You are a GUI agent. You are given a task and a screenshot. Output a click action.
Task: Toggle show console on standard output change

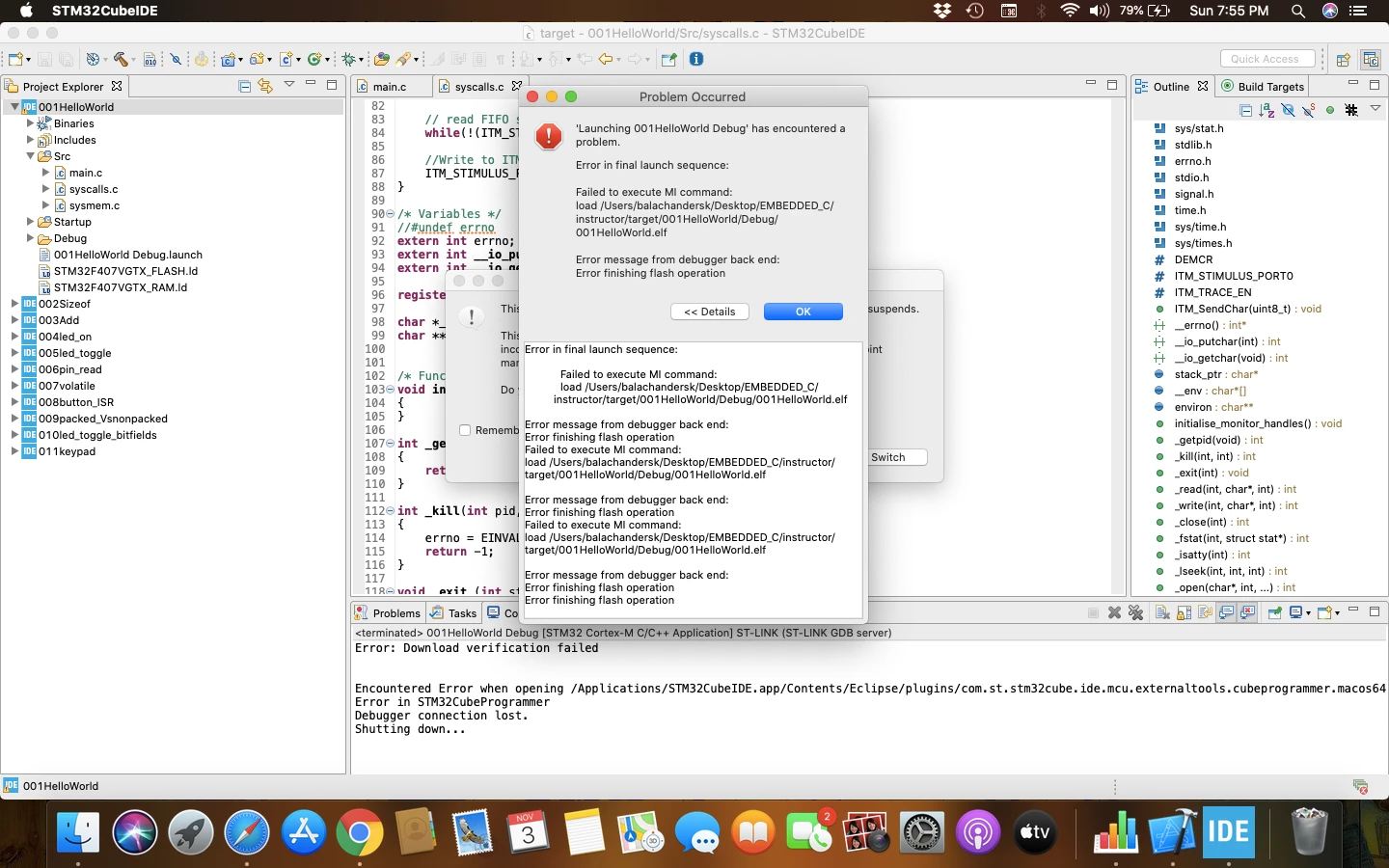1226,612
